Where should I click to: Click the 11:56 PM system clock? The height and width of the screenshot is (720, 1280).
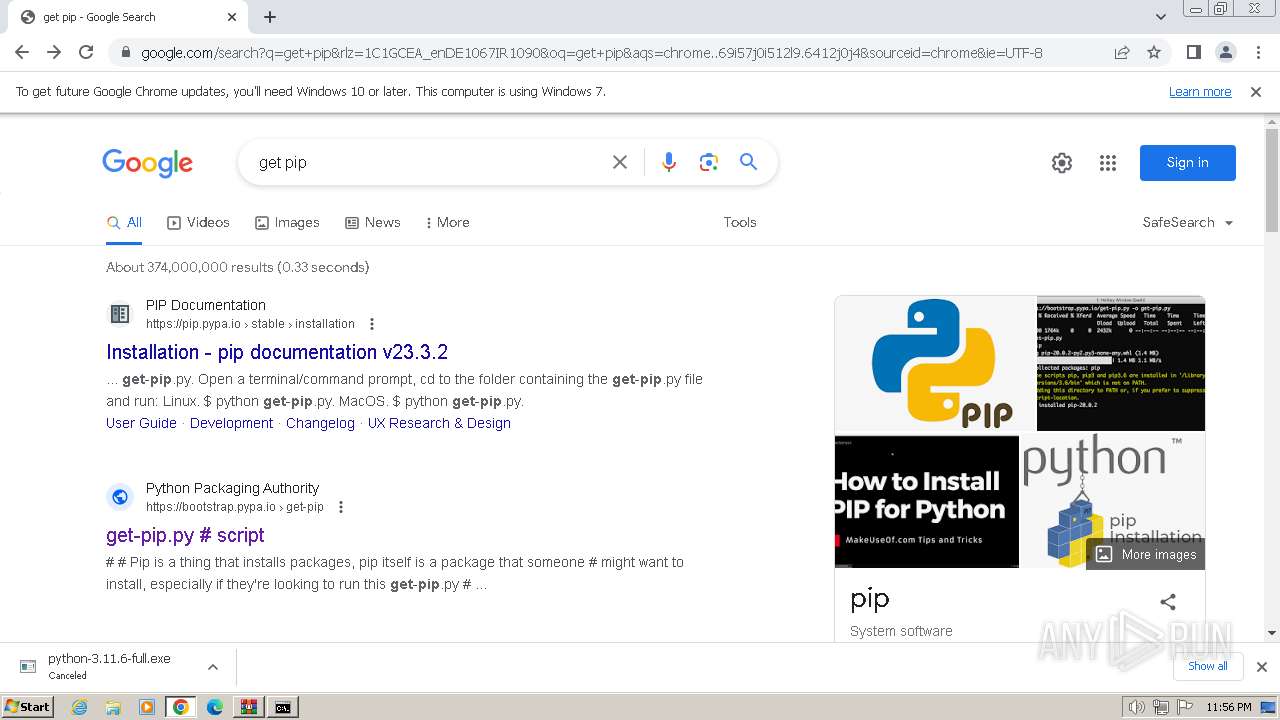tap(1229, 707)
